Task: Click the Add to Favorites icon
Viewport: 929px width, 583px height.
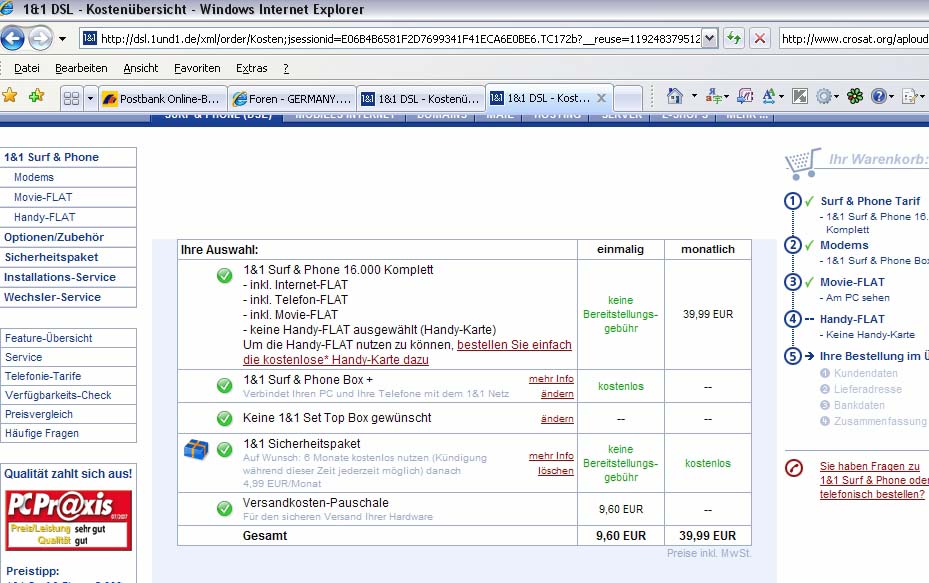Action: [36, 97]
